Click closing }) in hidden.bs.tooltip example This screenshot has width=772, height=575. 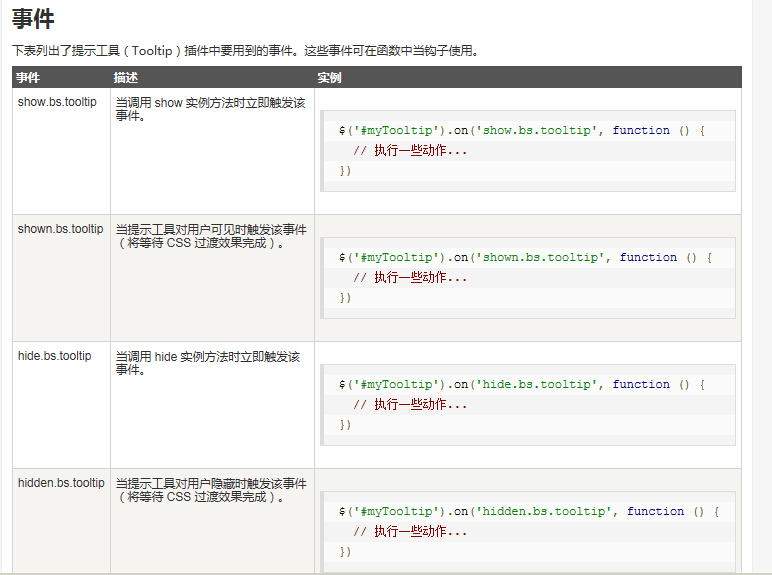point(345,552)
